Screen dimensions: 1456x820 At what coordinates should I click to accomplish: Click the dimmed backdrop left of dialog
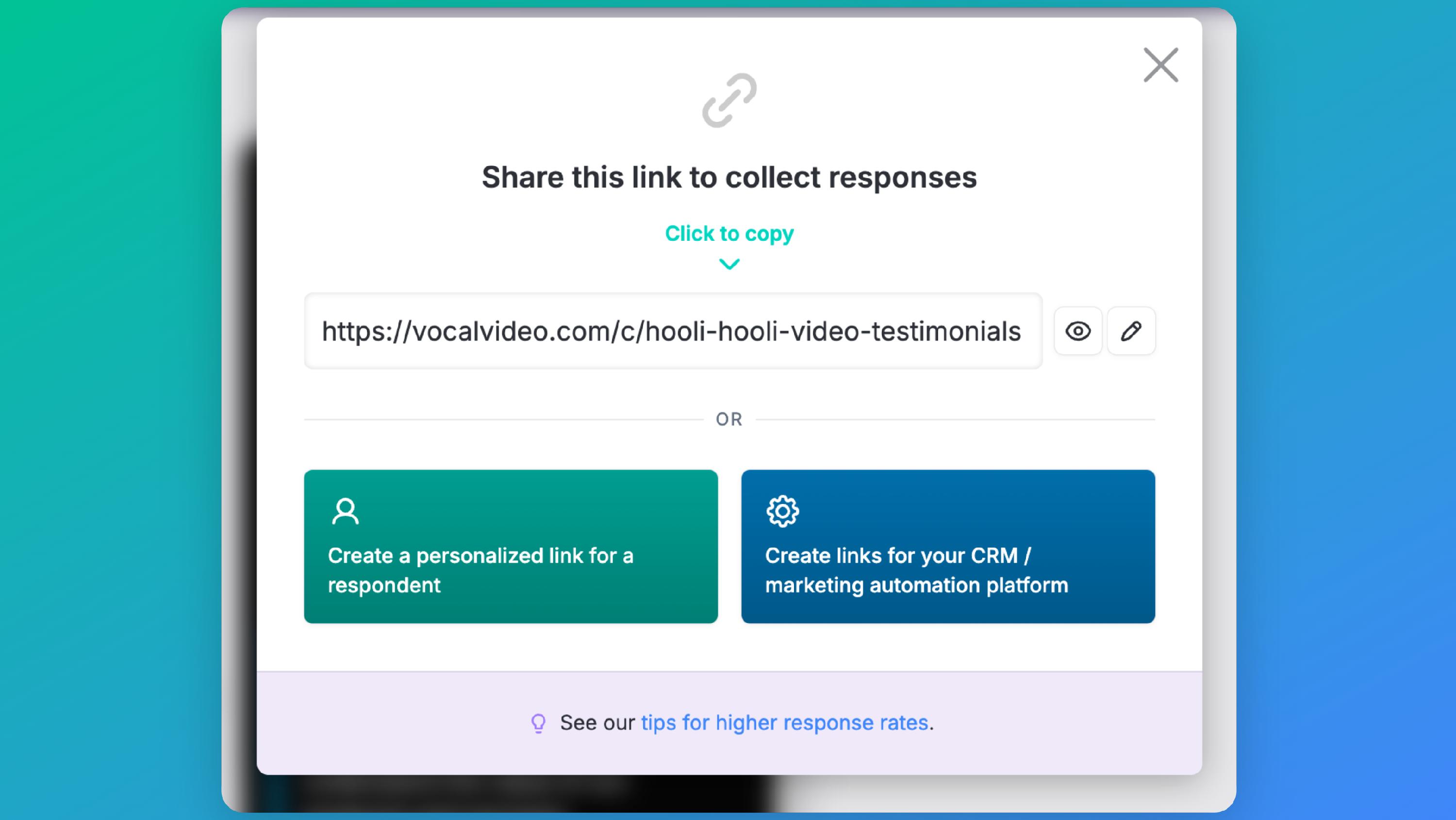tap(239, 396)
